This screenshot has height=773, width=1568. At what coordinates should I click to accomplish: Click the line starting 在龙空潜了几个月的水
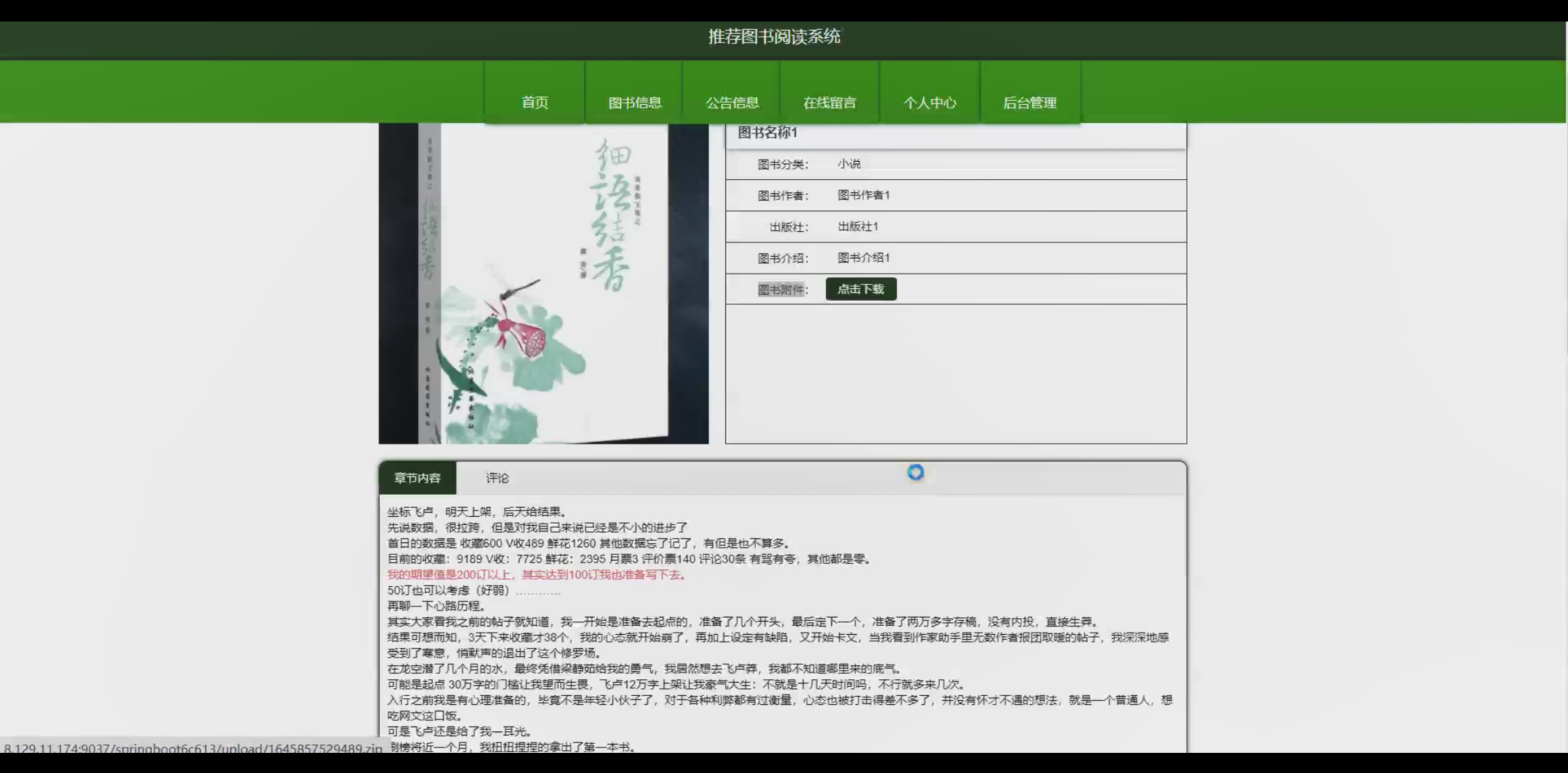[x=646, y=669]
